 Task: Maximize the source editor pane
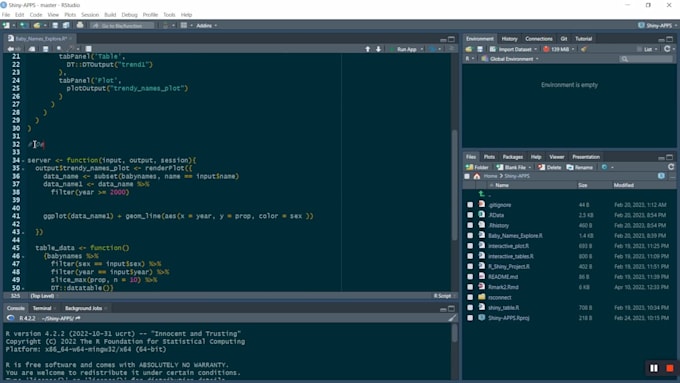click(x=451, y=39)
